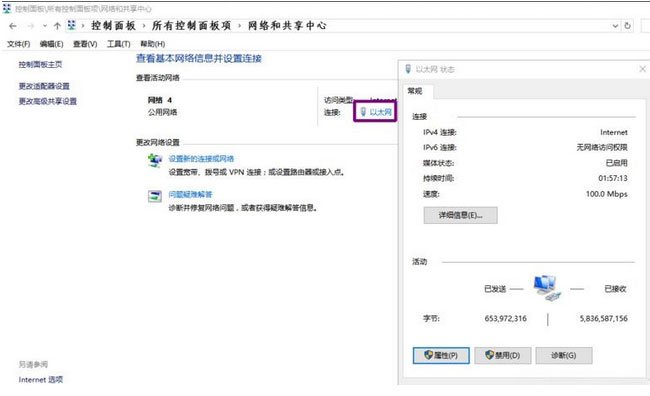Viewport: 650px width, 396px height.
Task: Open the 文件(F) menu
Action: (x=18, y=44)
